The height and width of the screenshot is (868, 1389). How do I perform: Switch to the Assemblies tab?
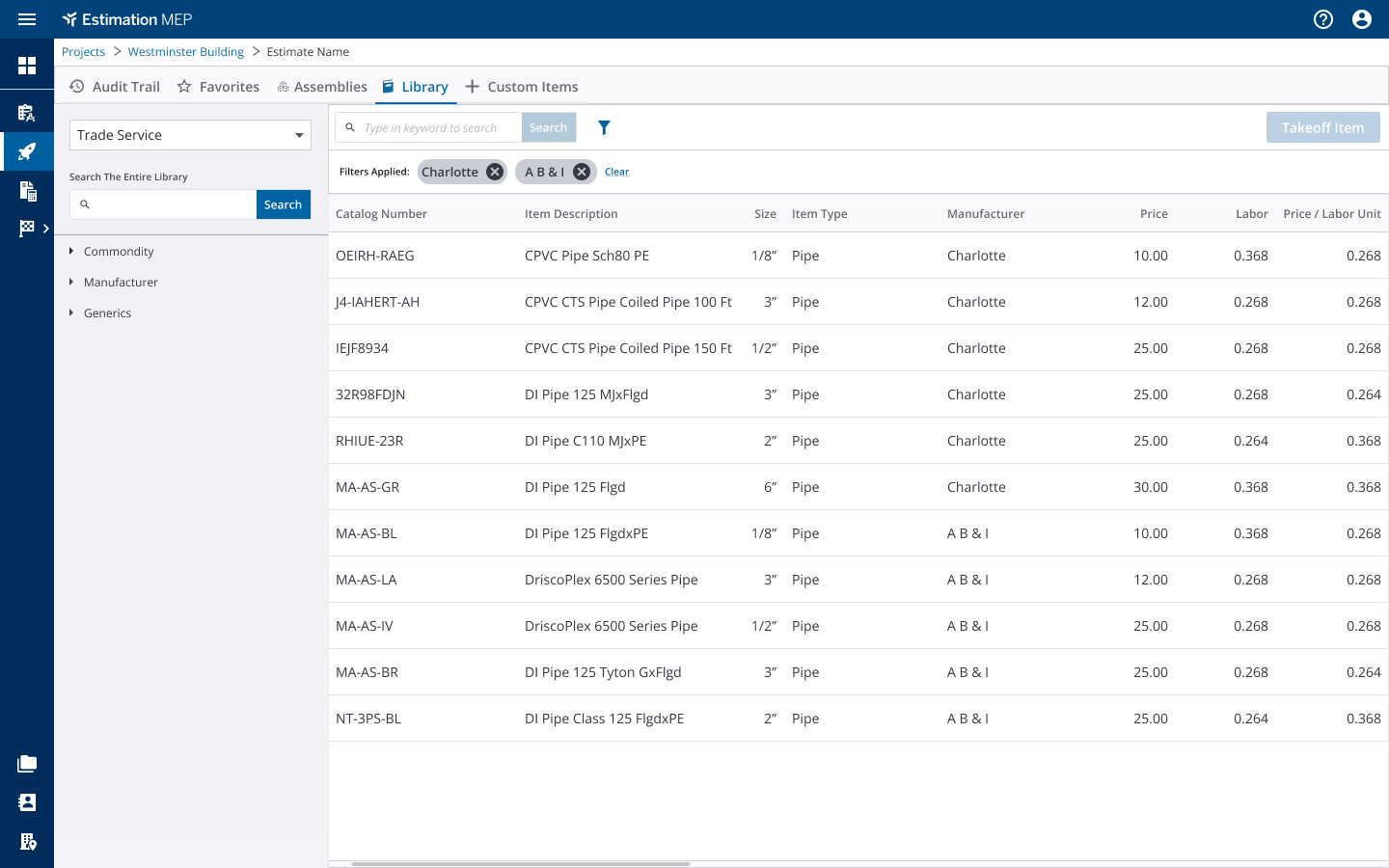tap(322, 87)
